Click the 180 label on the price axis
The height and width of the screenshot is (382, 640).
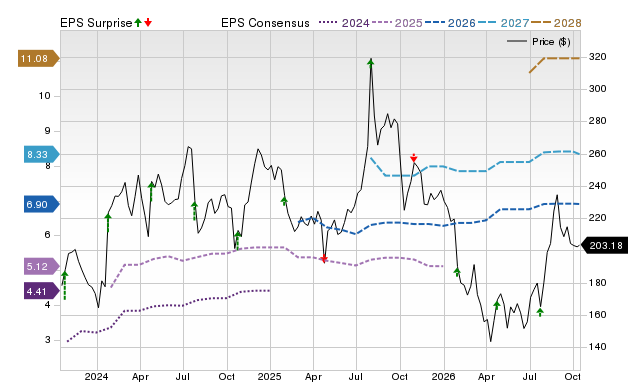point(598,283)
